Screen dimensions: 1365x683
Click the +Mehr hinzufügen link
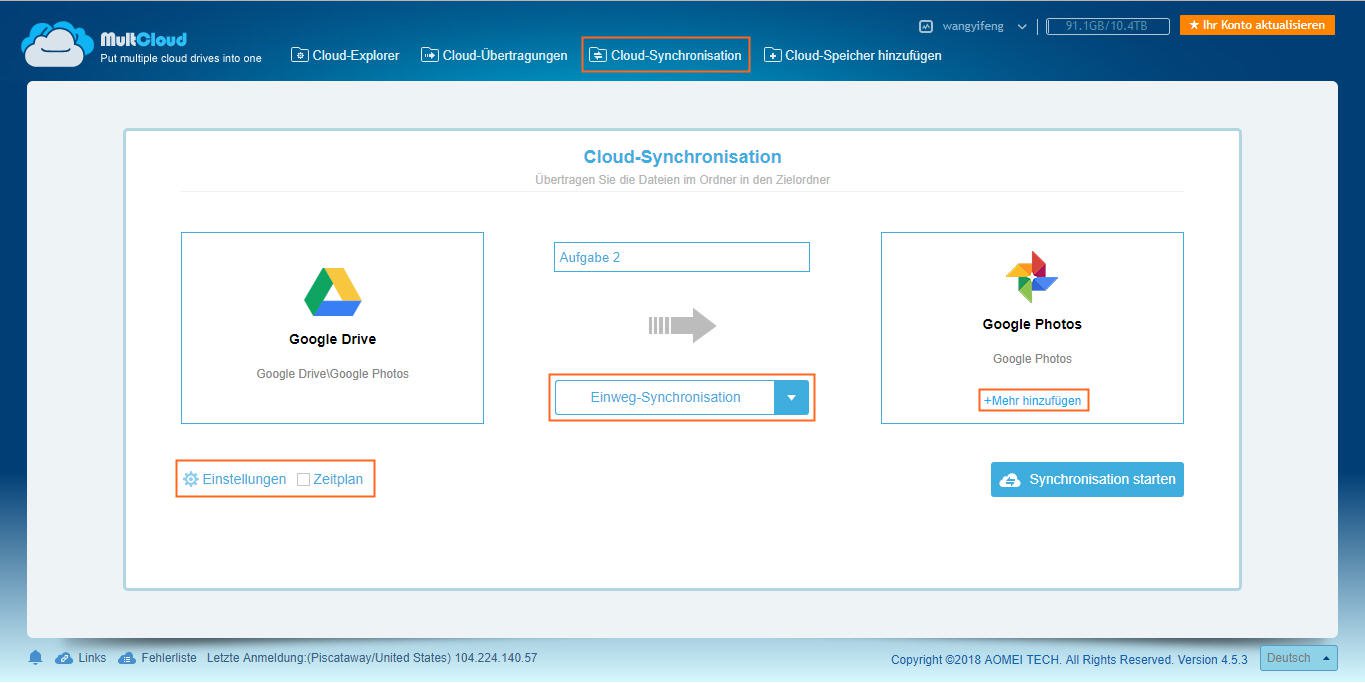coord(1032,400)
